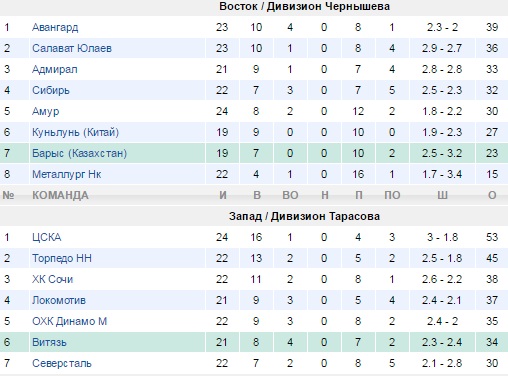
Task: Open the ХК Сочи team link
Action: click(52, 279)
